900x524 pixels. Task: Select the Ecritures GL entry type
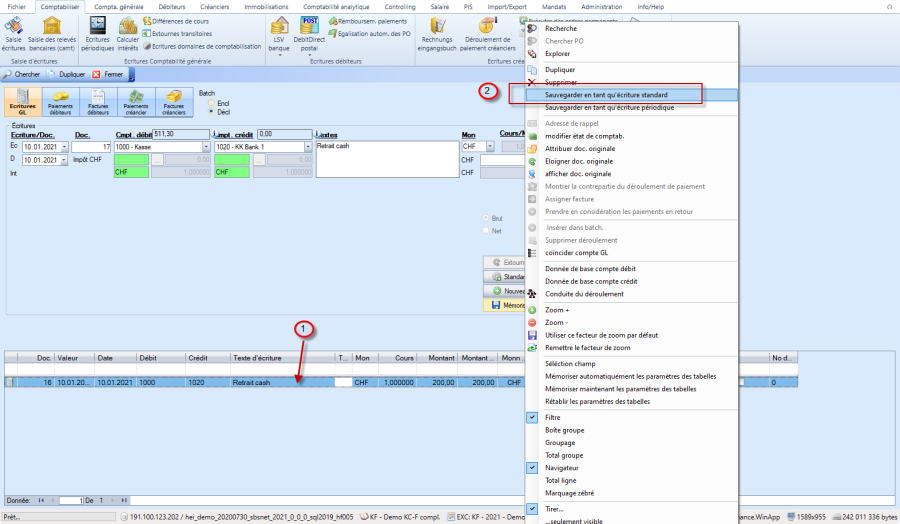point(22,102)
